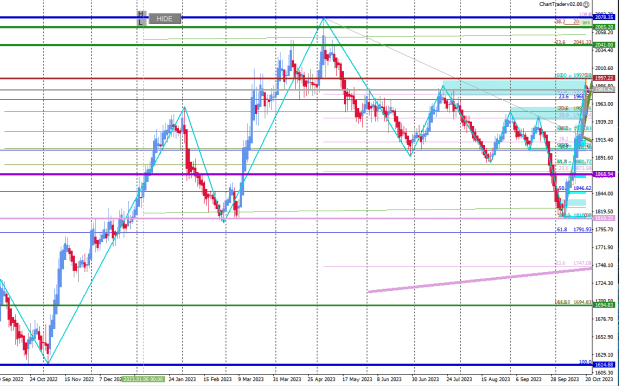Click the 9 Mar 2023 date label
The image size is (625, 386).
point(250,379)
